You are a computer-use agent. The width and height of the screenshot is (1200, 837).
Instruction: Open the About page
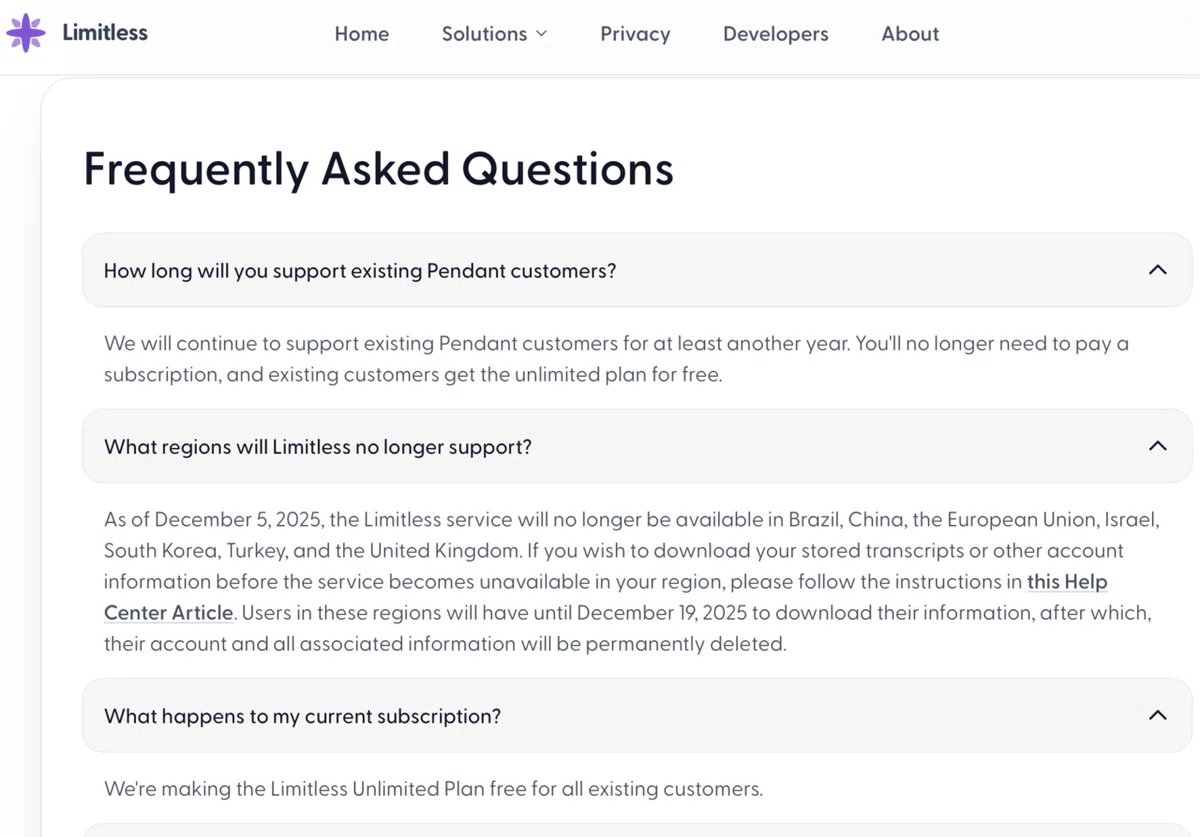pos(910,34)
